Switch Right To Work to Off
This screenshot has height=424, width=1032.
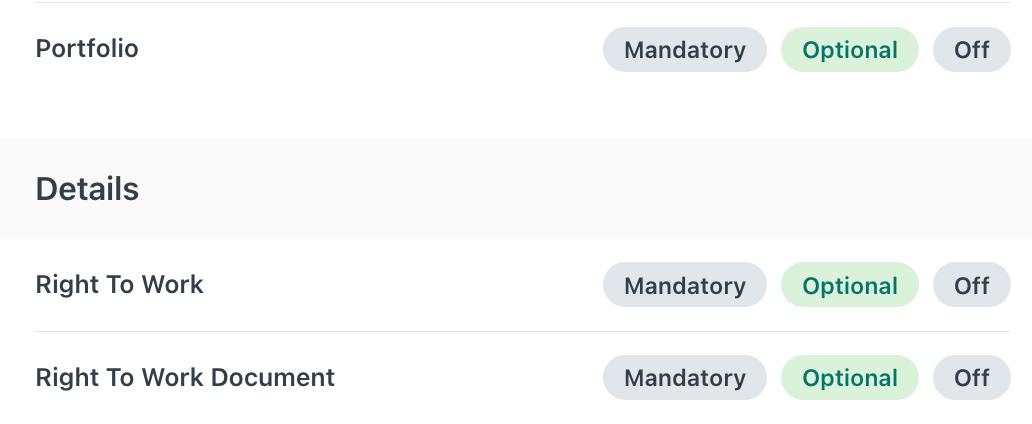click(x=971, y=285)
